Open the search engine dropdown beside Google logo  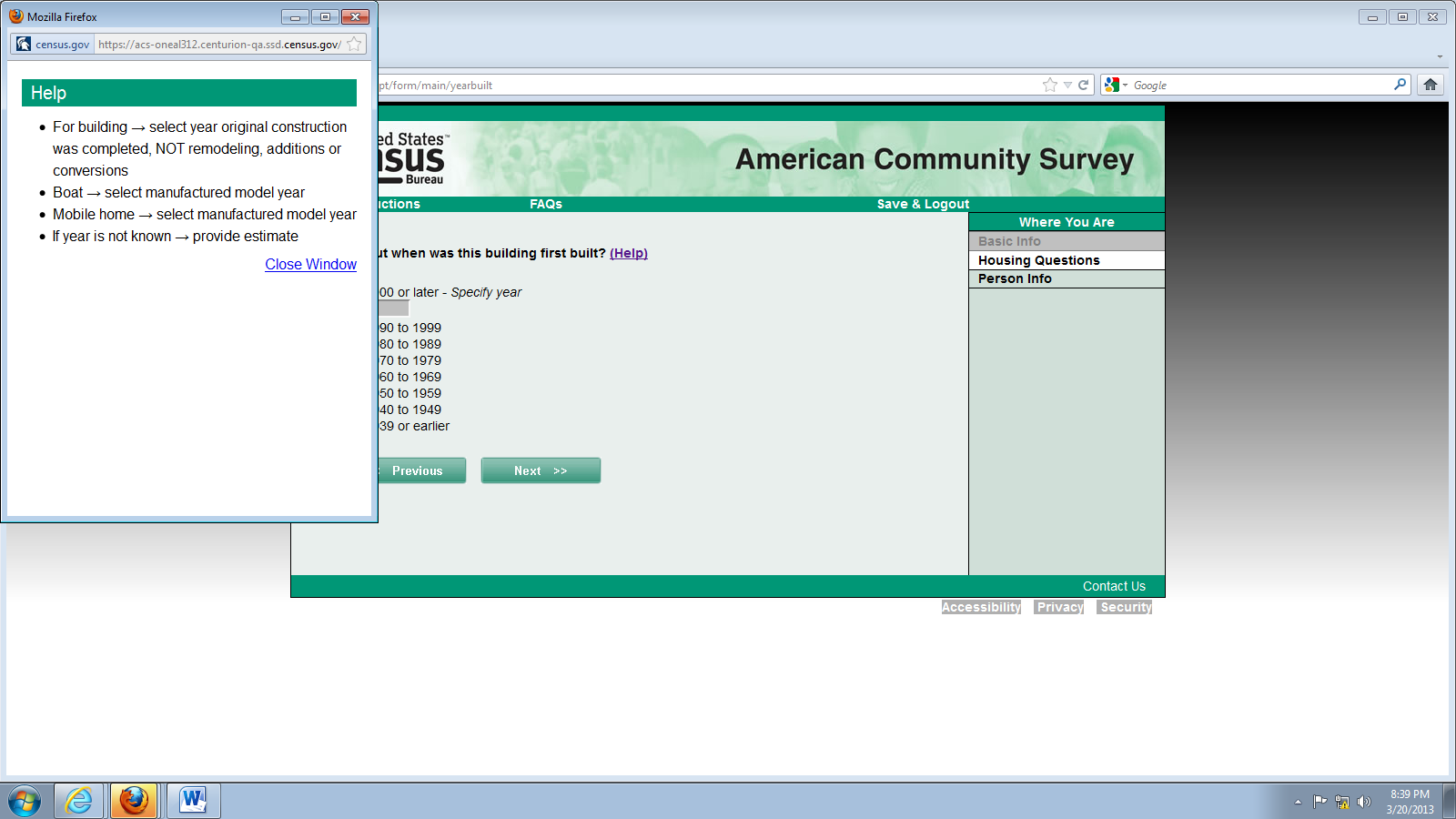pyautogui.click(x=1125, y=86)
